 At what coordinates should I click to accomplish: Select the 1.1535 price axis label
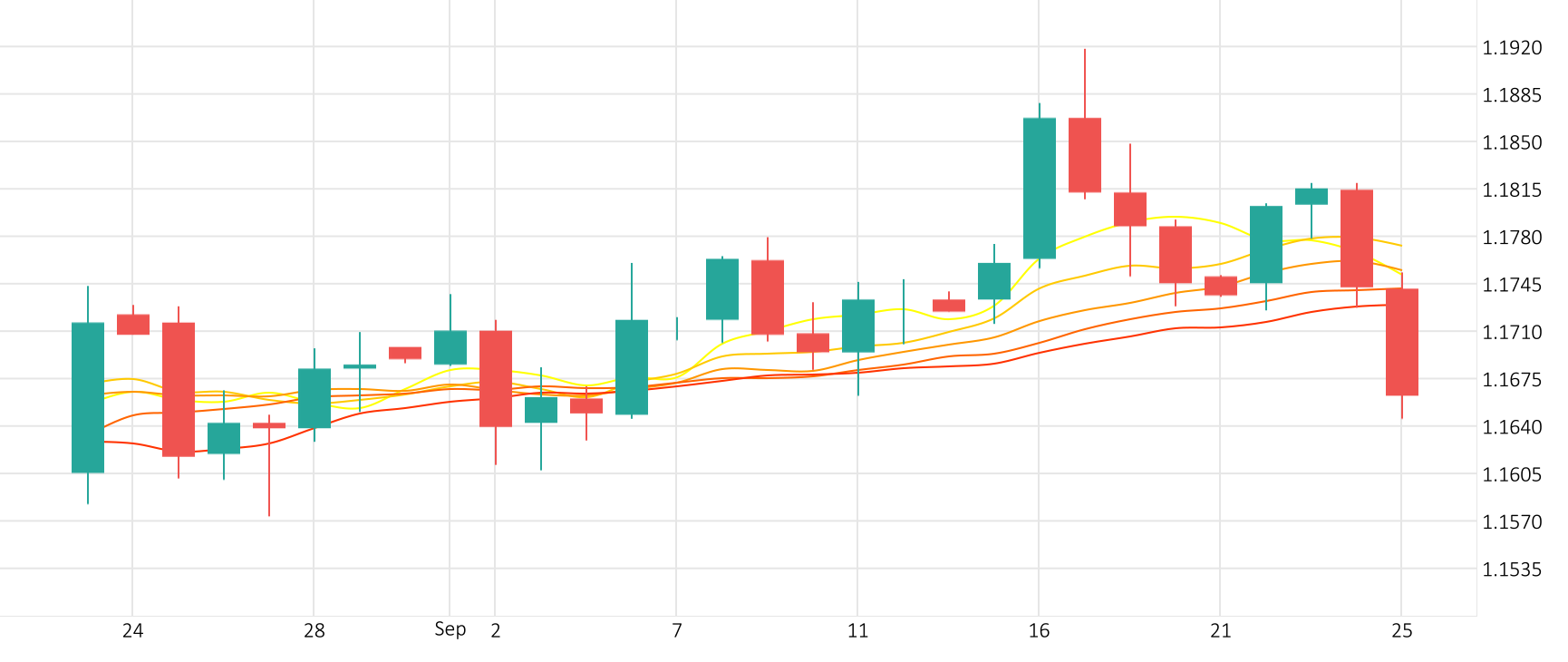pyautogui.click(x=1511, y=570)
